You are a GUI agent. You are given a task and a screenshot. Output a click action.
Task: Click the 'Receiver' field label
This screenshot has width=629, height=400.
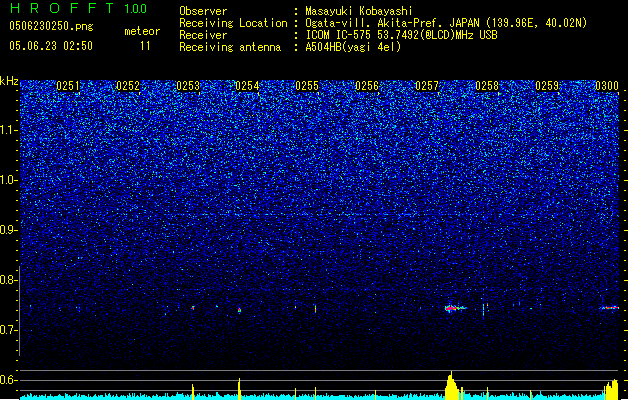tap(203, 35)
